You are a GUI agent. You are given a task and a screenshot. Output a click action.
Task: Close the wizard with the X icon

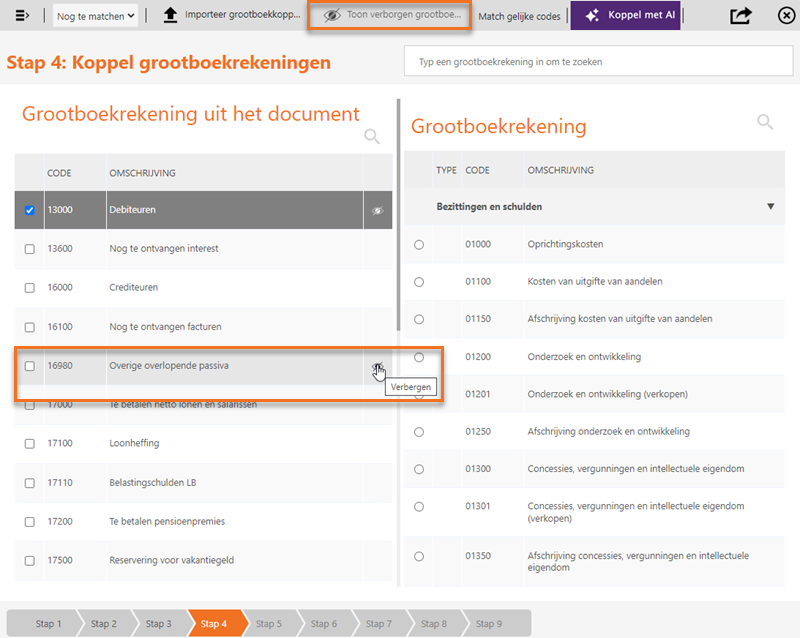click(786, 16)
